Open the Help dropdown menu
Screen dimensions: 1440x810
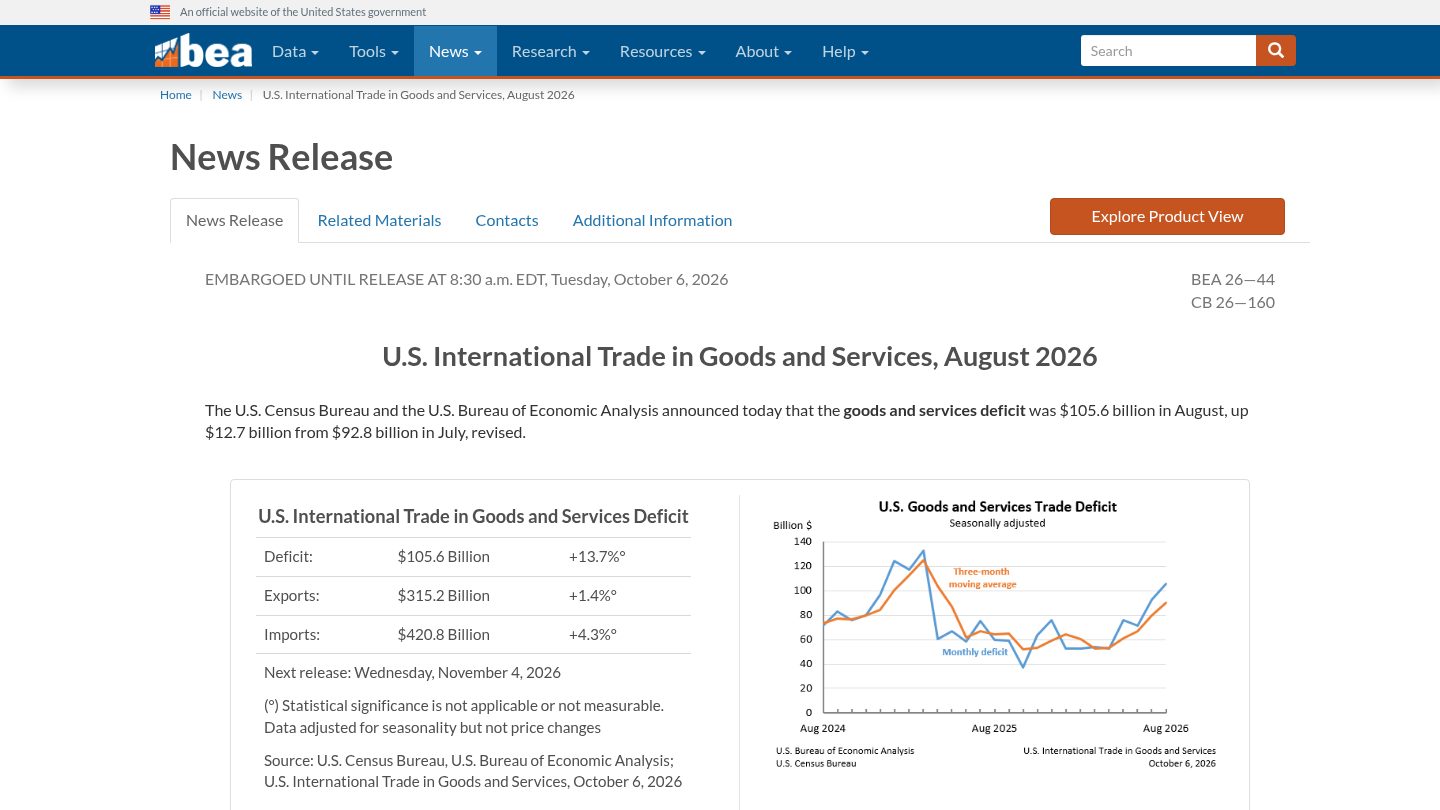[x=845, y=51]
